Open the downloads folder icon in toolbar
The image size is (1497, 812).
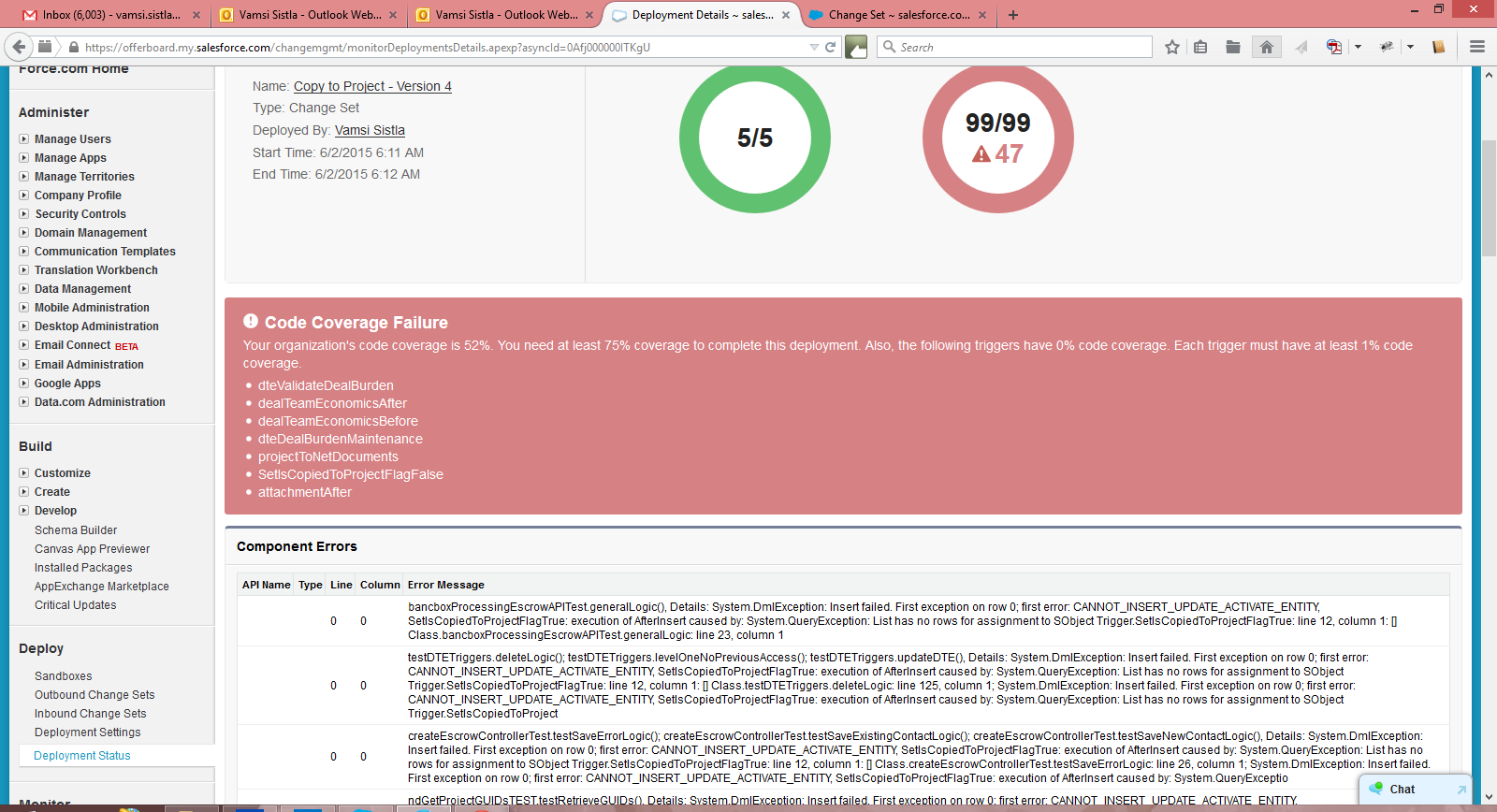1233,47
